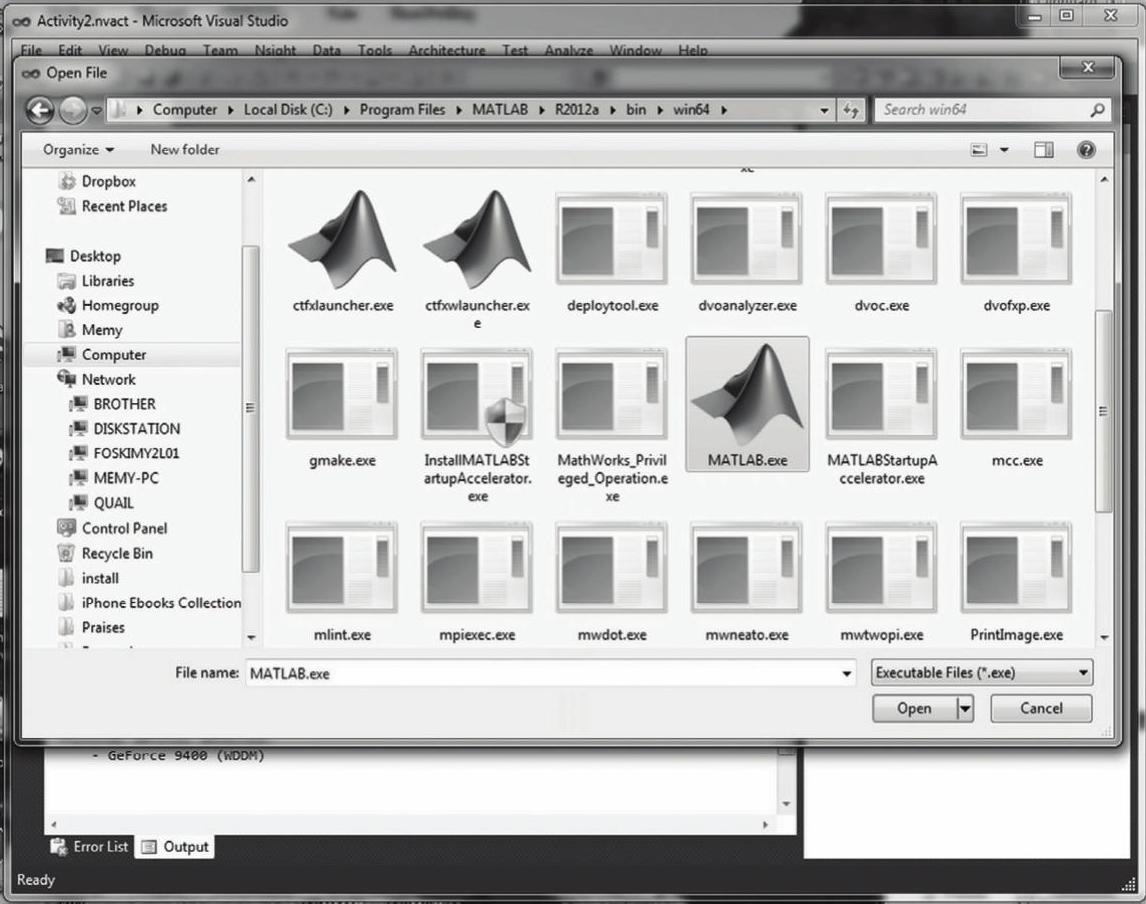Expand the recent pages dropdown arrow
1146x904 pixels.
coord(96,111)
